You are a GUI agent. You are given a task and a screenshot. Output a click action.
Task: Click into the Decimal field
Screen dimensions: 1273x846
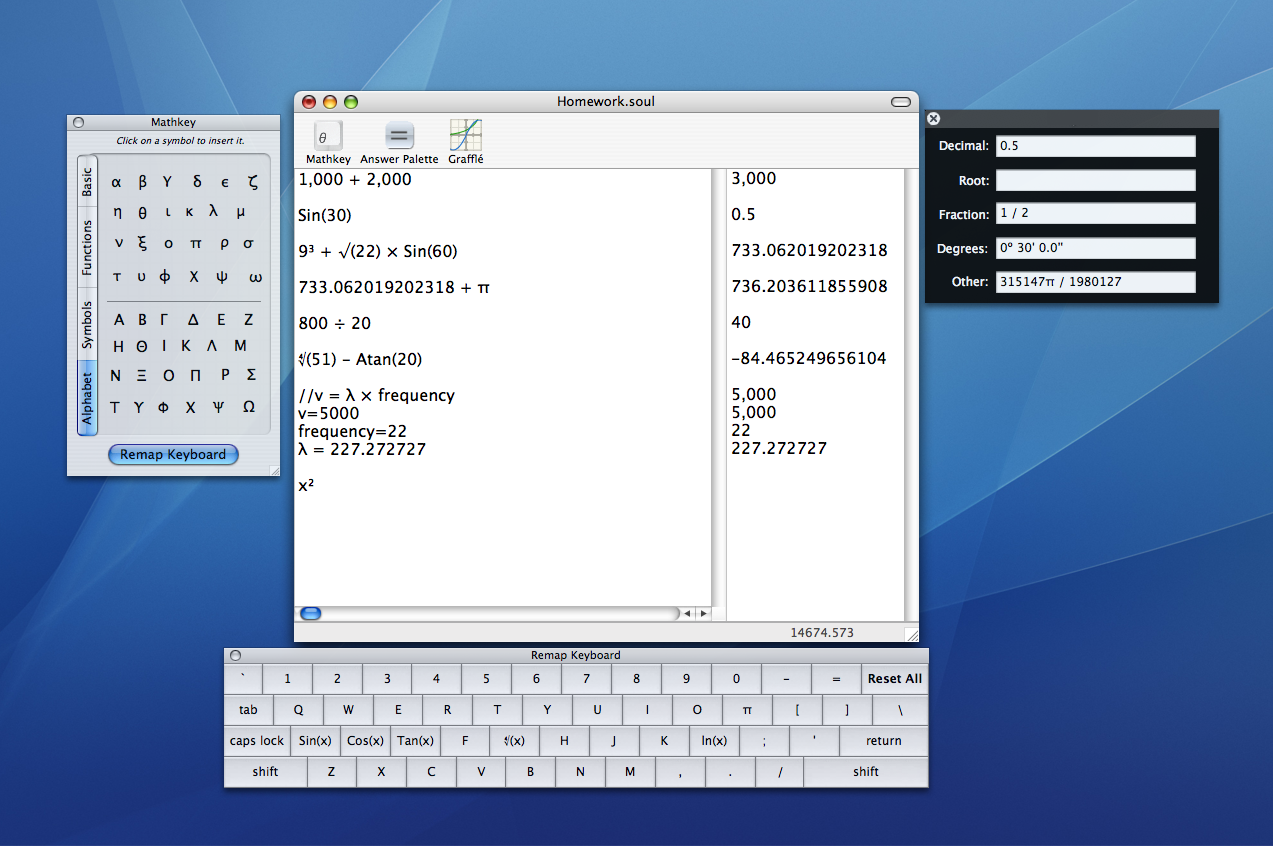click(1096, 146)
